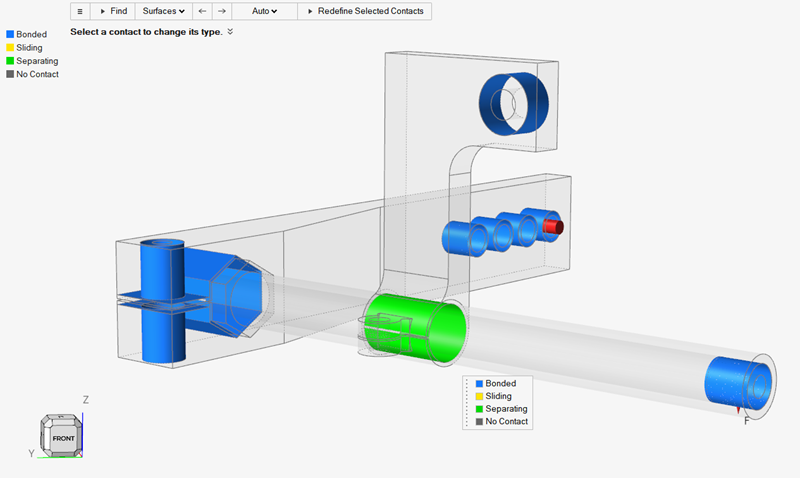The width and height of the screenshot is (800, 478).
Task: Open the Surfaces dropdown
Action: (163, 11)
